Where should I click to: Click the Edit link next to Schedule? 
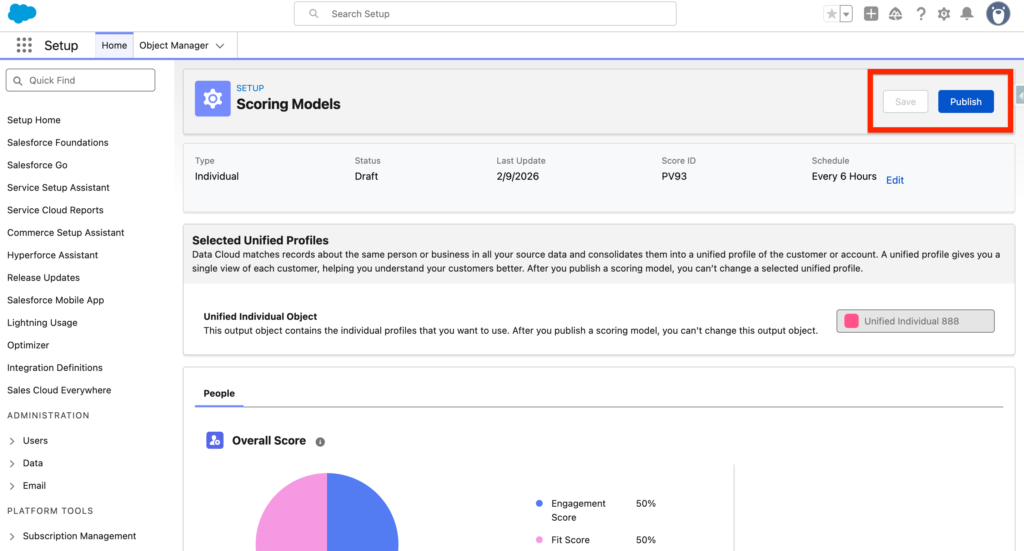895,180
